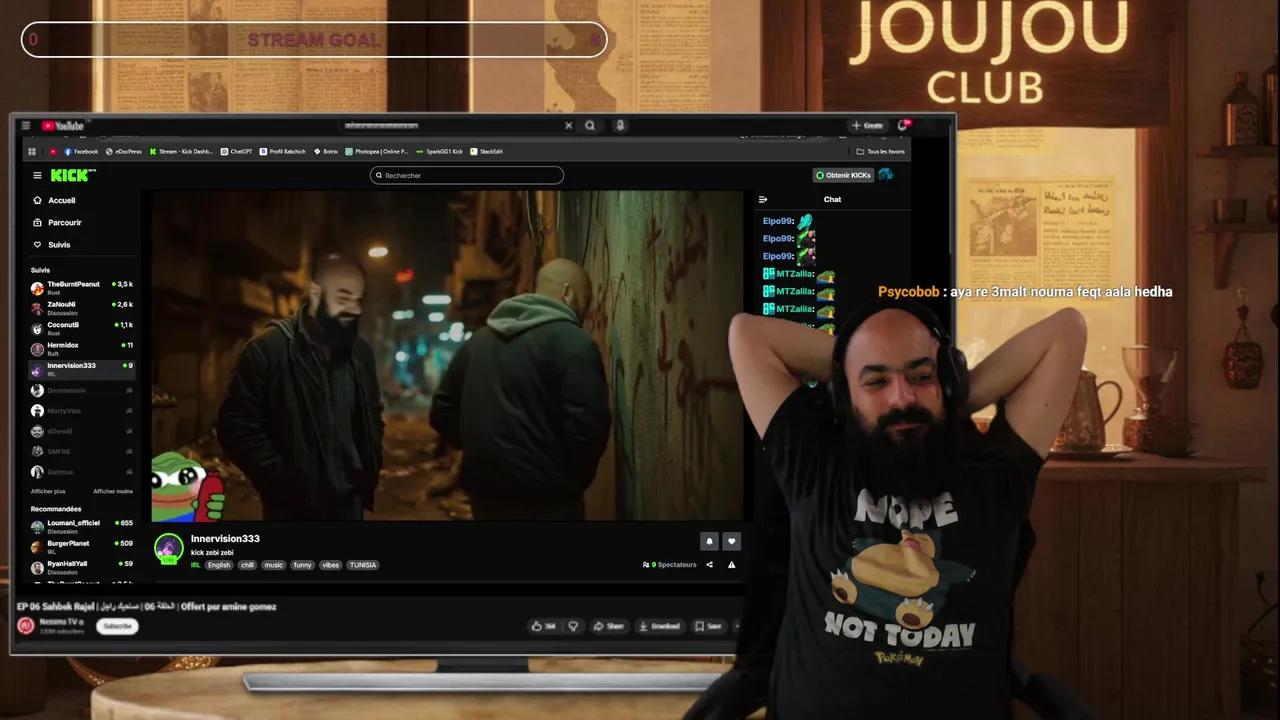Go to Accueil in Kick sidebar
Image resolution: width=1280 pixels, height=720 pixels.
[54, 200]
